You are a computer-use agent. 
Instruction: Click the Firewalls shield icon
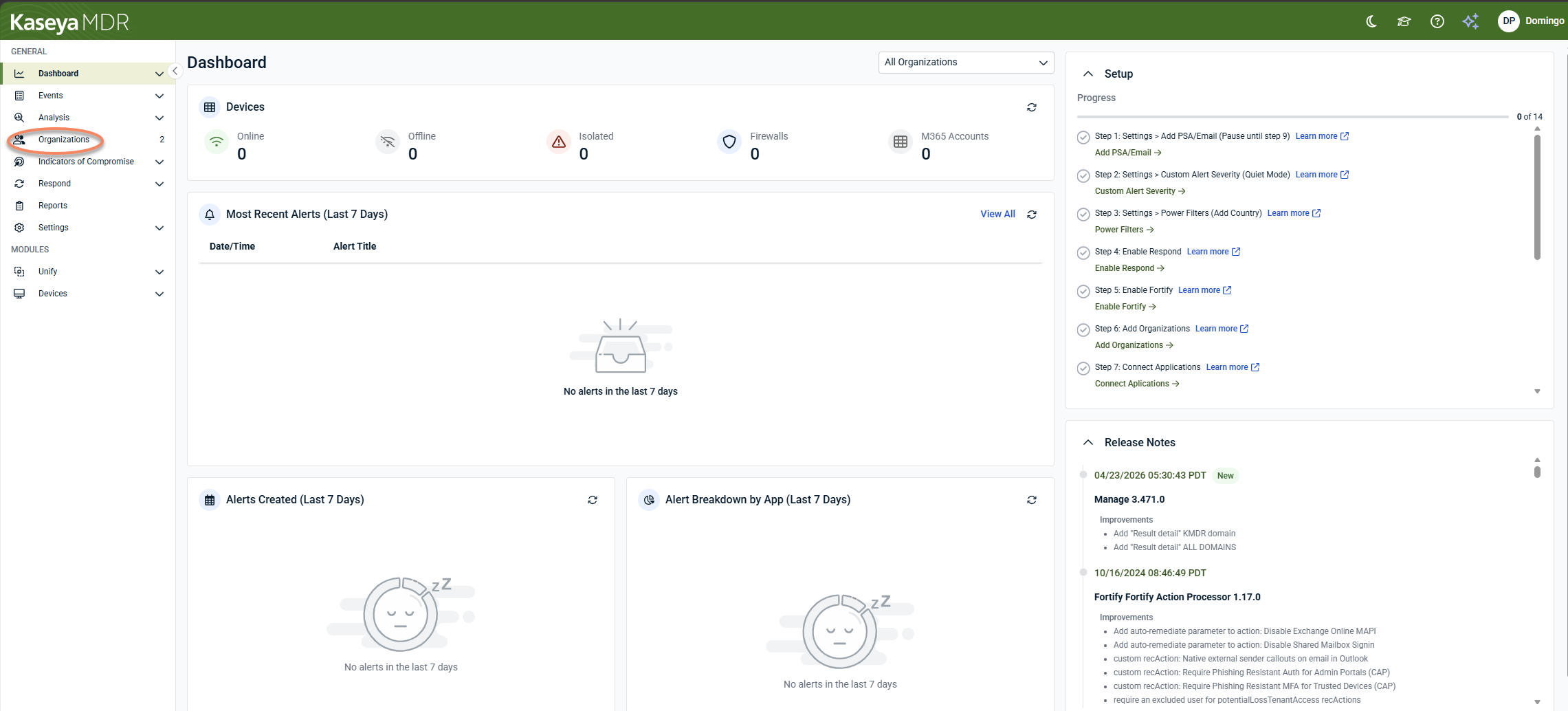click(x=729, y=142)
